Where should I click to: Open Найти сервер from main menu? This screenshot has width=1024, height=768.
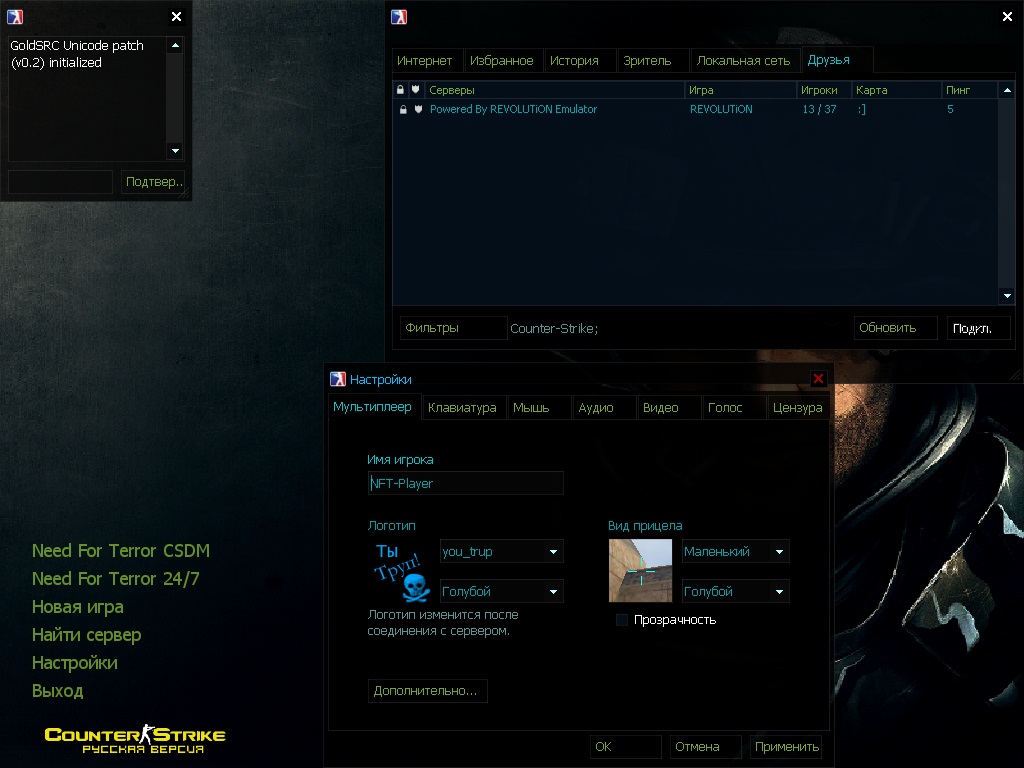coord(86,635)
